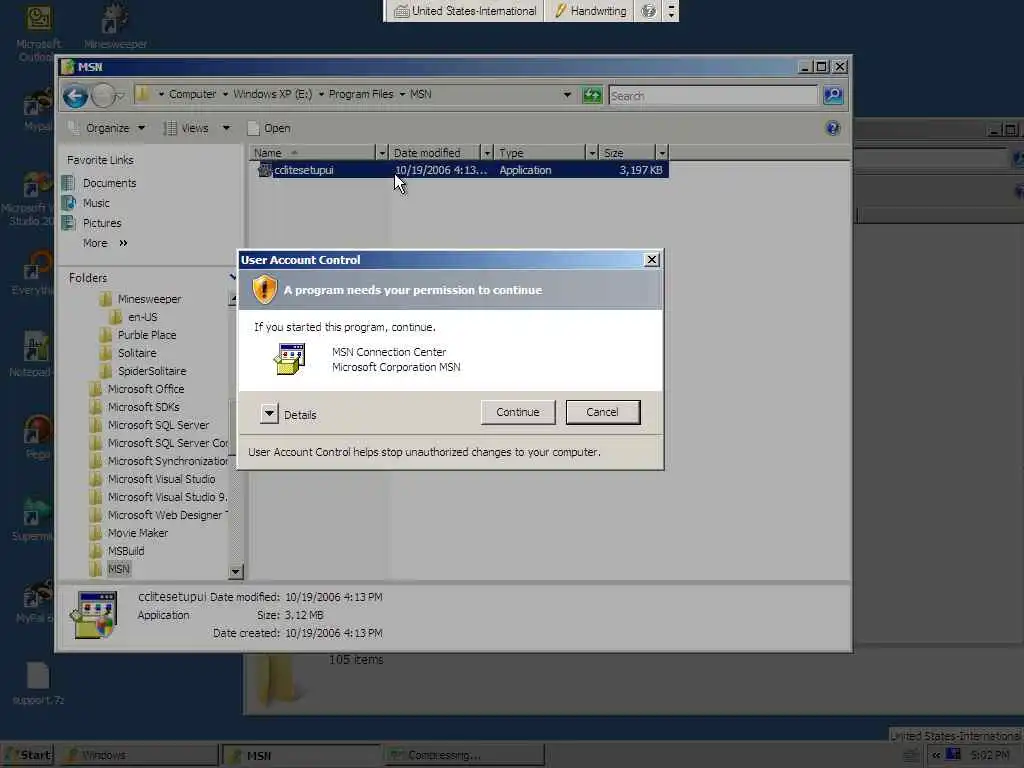Sort by Date modified column header

click(x=434, y=153)
